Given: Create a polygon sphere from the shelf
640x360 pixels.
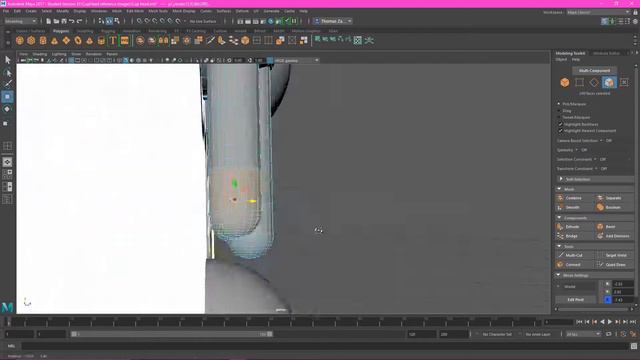Looking at the screenshot, I should point(20,40).
